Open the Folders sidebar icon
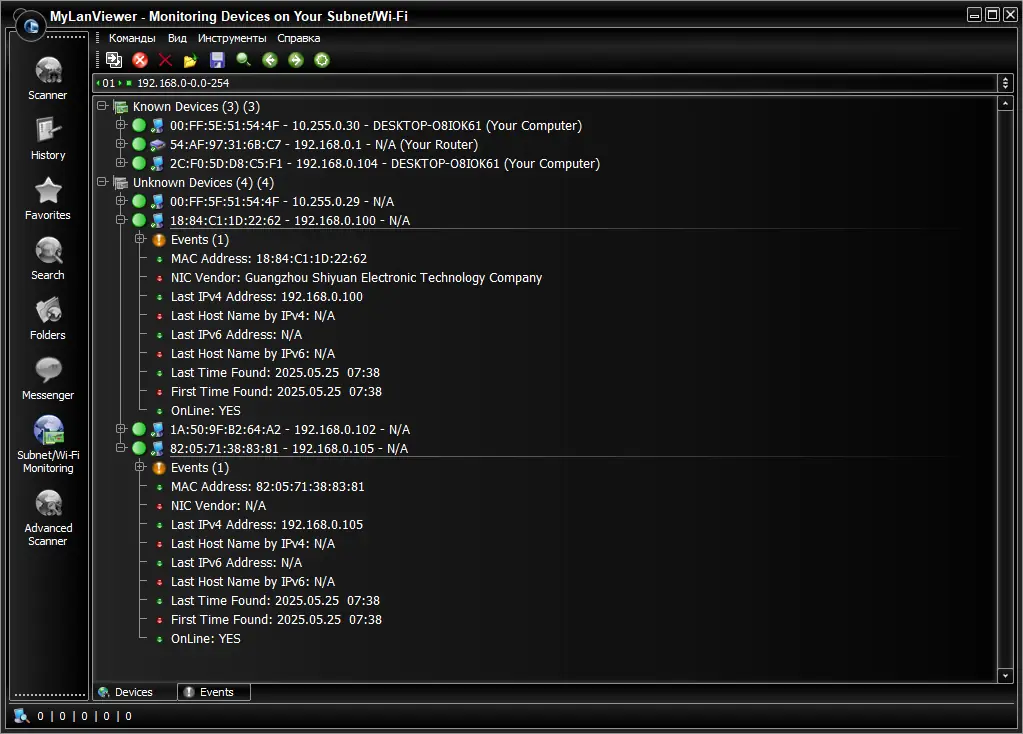The width and height of the screenshot is (1023, 734). tap(48, 311)
